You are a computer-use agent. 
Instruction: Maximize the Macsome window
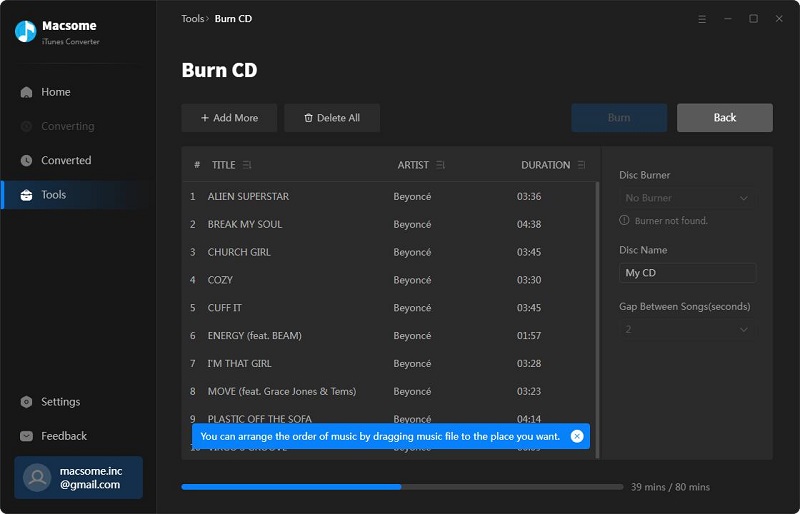tap(753, 19)
